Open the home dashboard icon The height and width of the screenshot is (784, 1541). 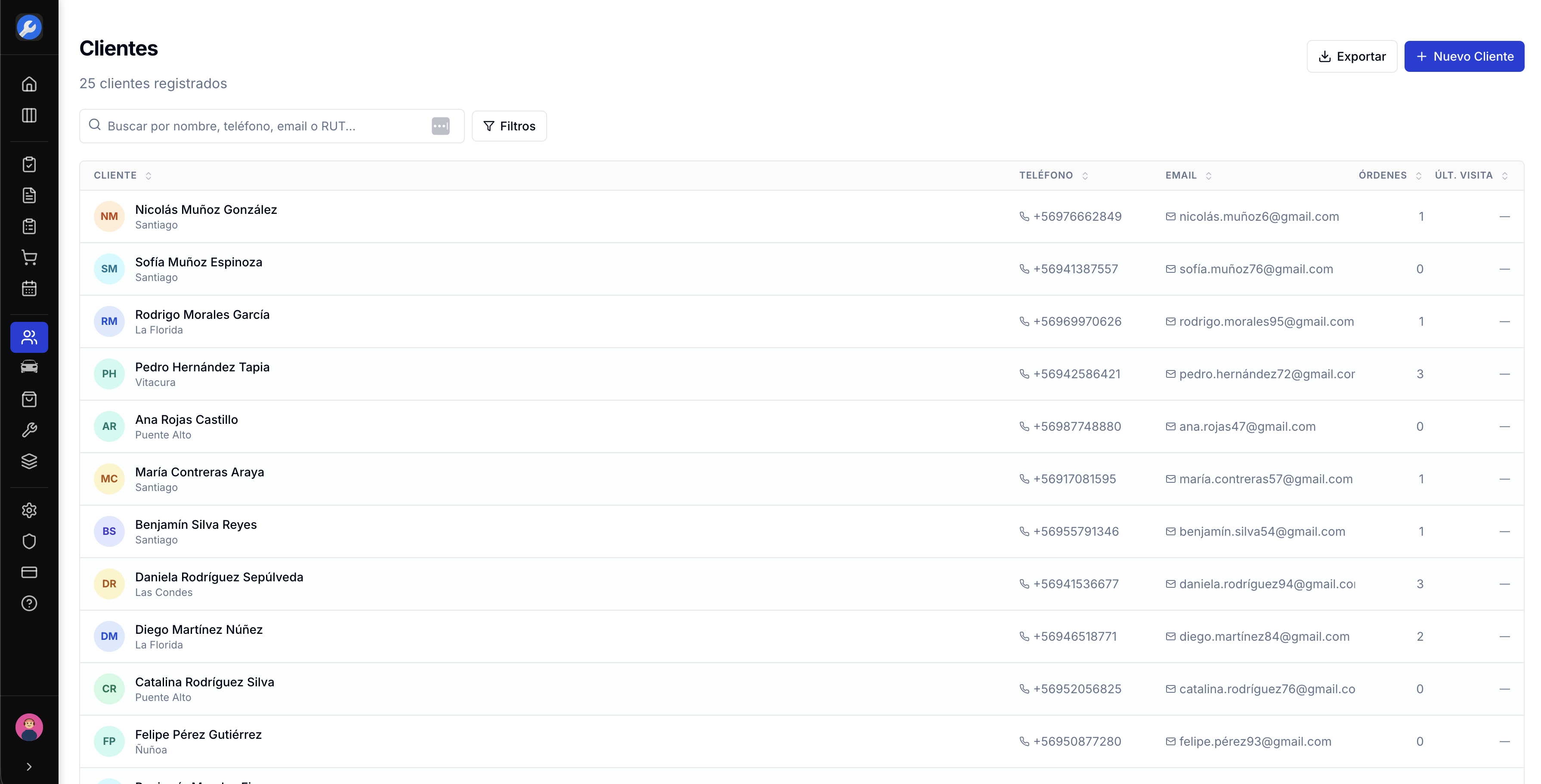[x=29, y=84]
